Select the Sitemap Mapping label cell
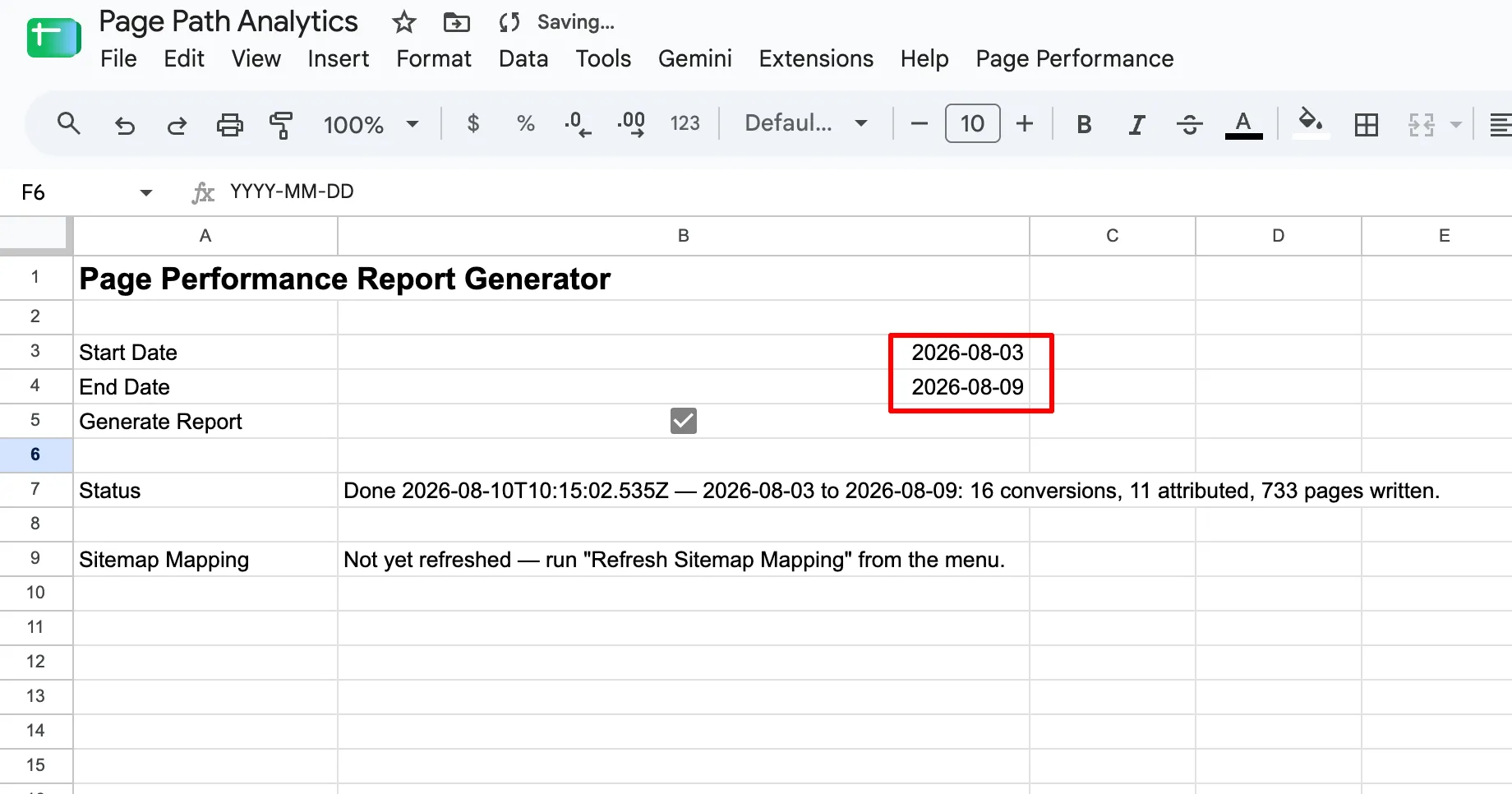Image resolution: width=1512 pixels, height=794 pixels. [x=205, y=559]
